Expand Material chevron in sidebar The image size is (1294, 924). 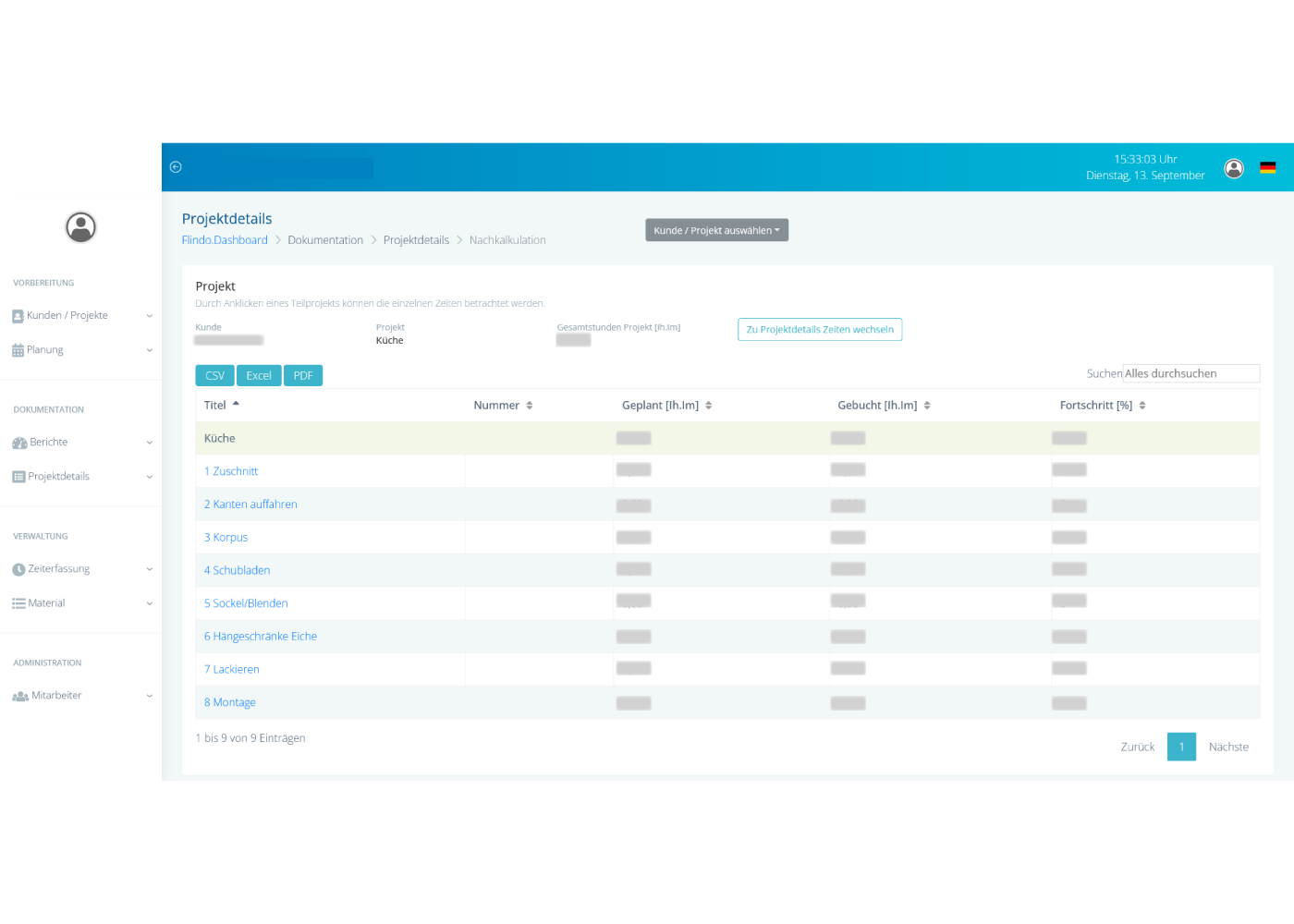(150, 603)
